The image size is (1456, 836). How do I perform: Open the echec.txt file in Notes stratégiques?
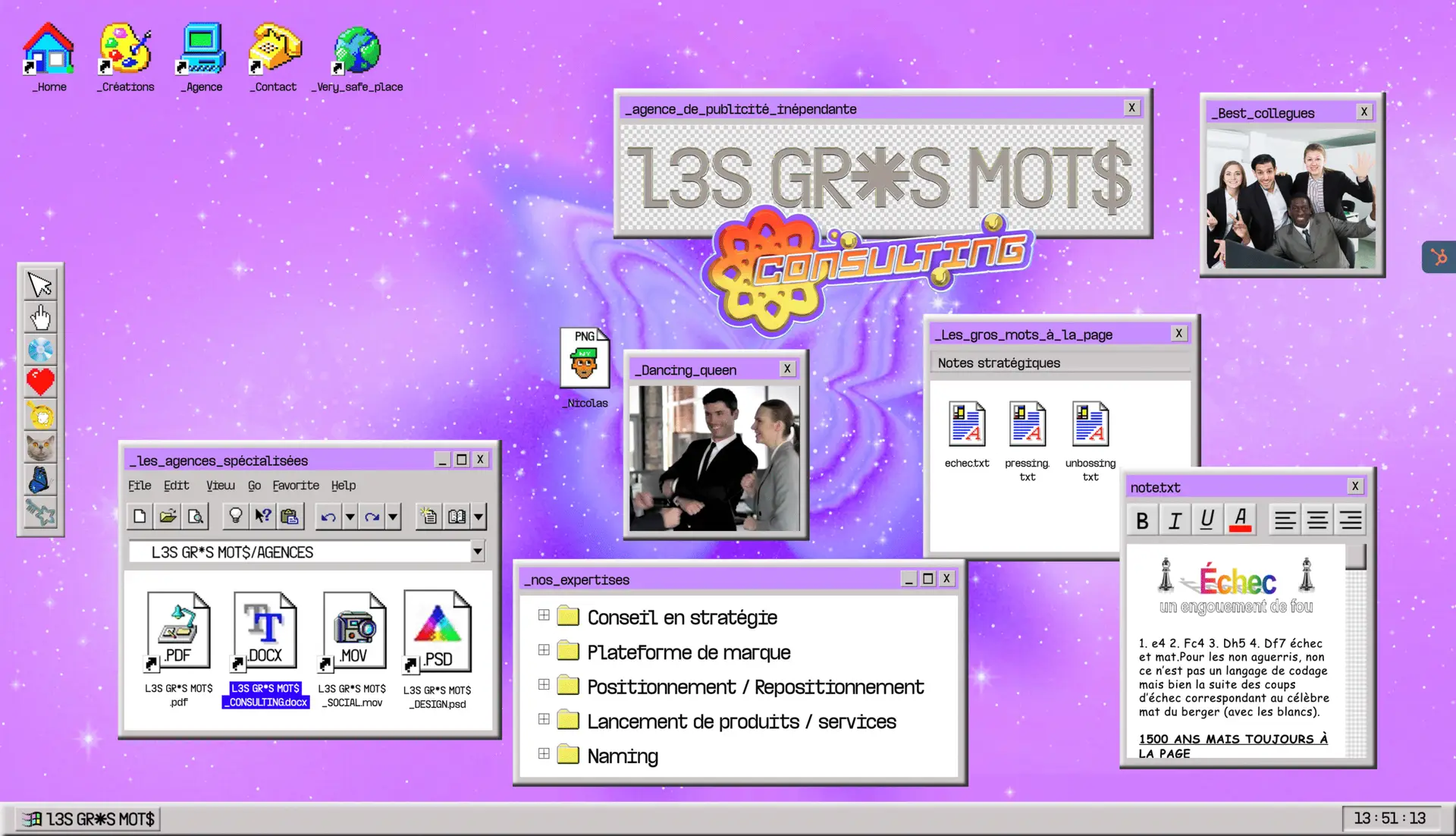pyautogui.click(x=966, y=425)
